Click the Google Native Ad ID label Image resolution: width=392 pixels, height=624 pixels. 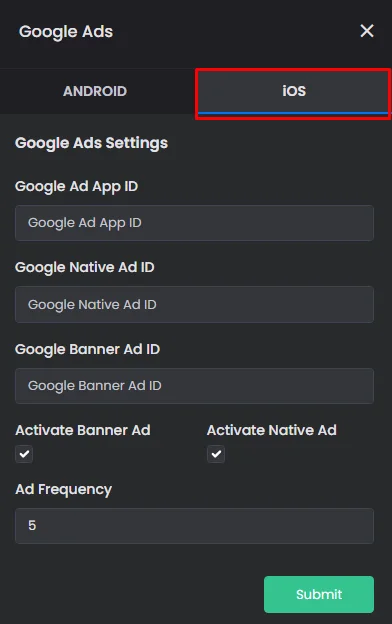[84, 267]
